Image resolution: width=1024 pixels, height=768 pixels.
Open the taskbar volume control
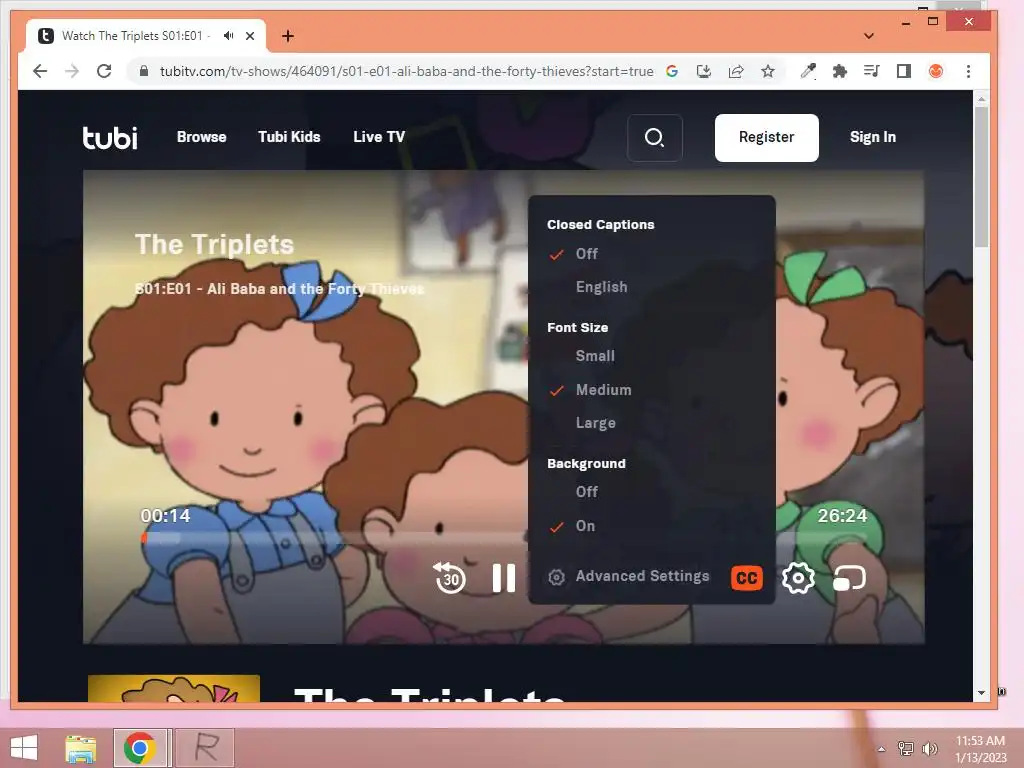click(929, 749)
